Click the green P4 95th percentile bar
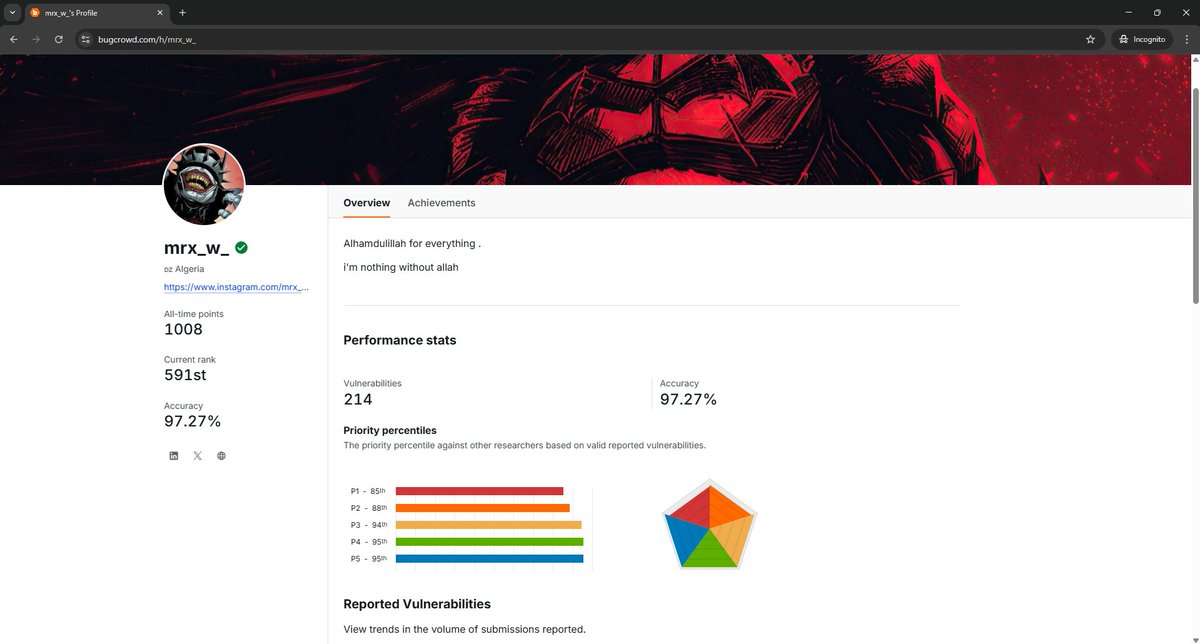The width and height of the screenshot is (1200, 644). (x=489, y=542)
